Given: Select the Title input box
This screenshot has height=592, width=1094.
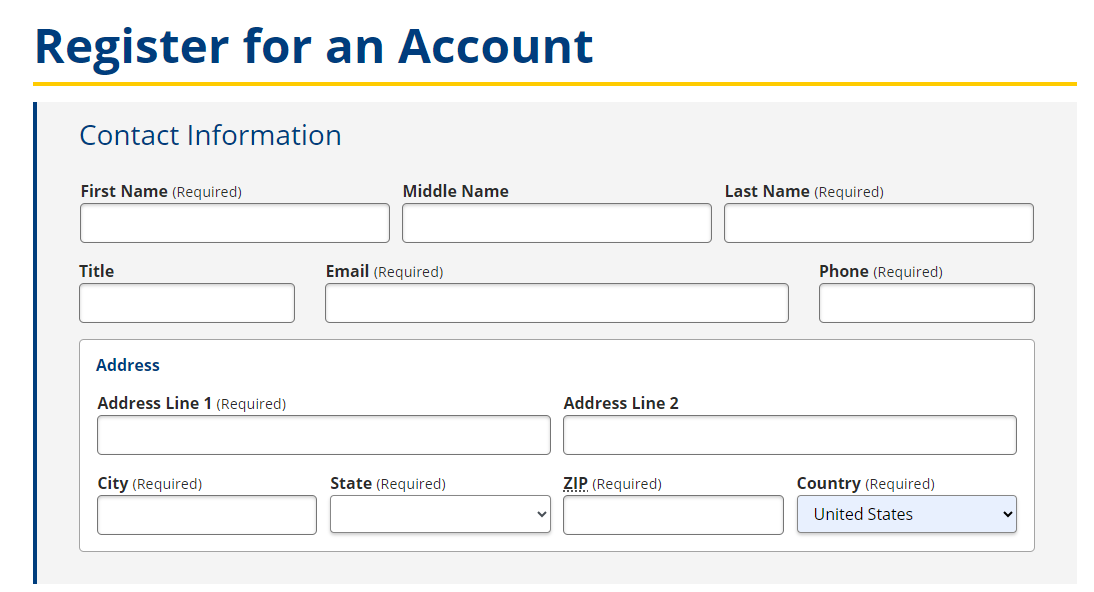Looking at the screenshot, I should pos(187,303).
